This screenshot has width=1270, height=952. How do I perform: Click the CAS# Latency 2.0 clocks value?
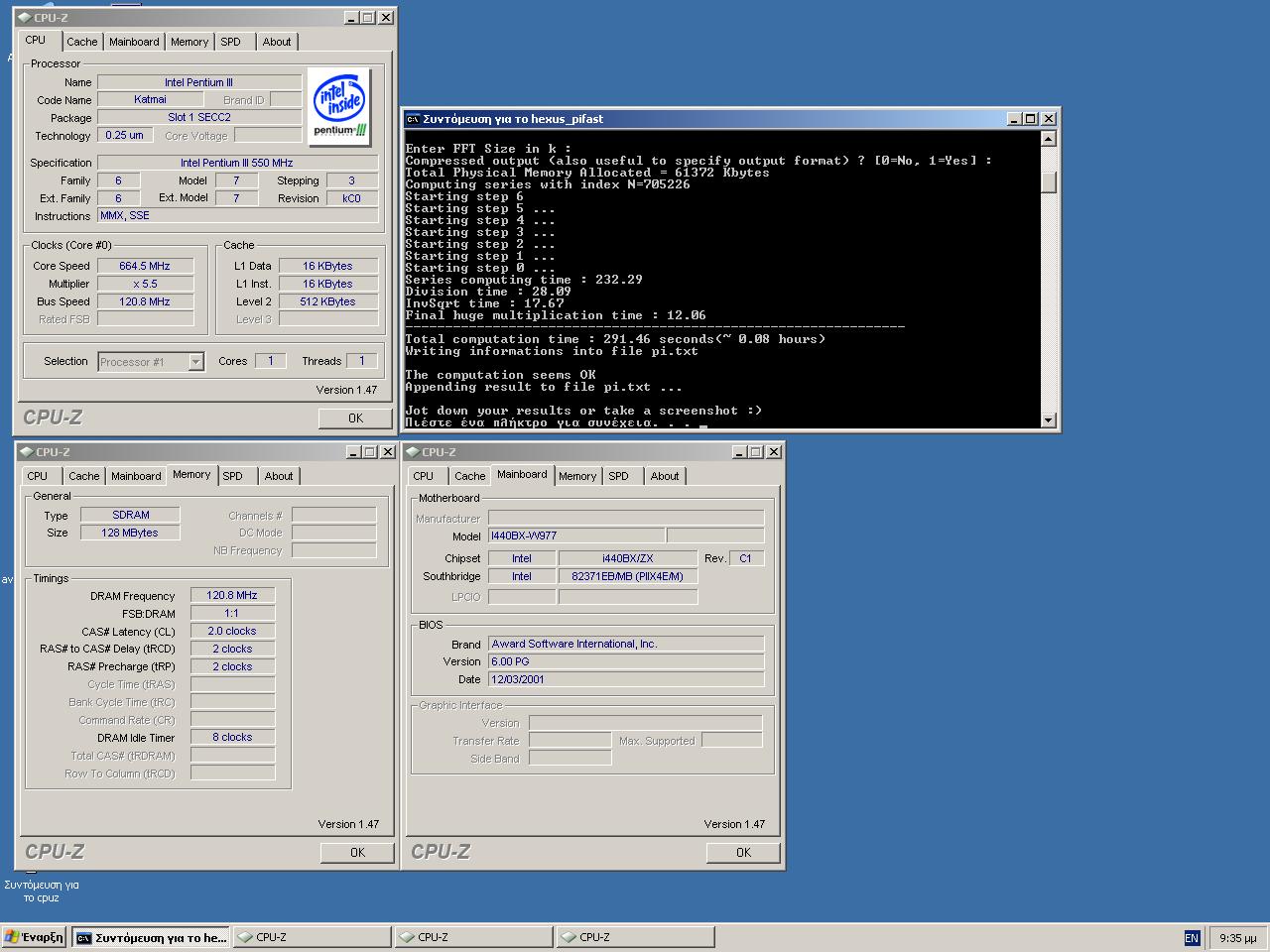pos(232,631)
